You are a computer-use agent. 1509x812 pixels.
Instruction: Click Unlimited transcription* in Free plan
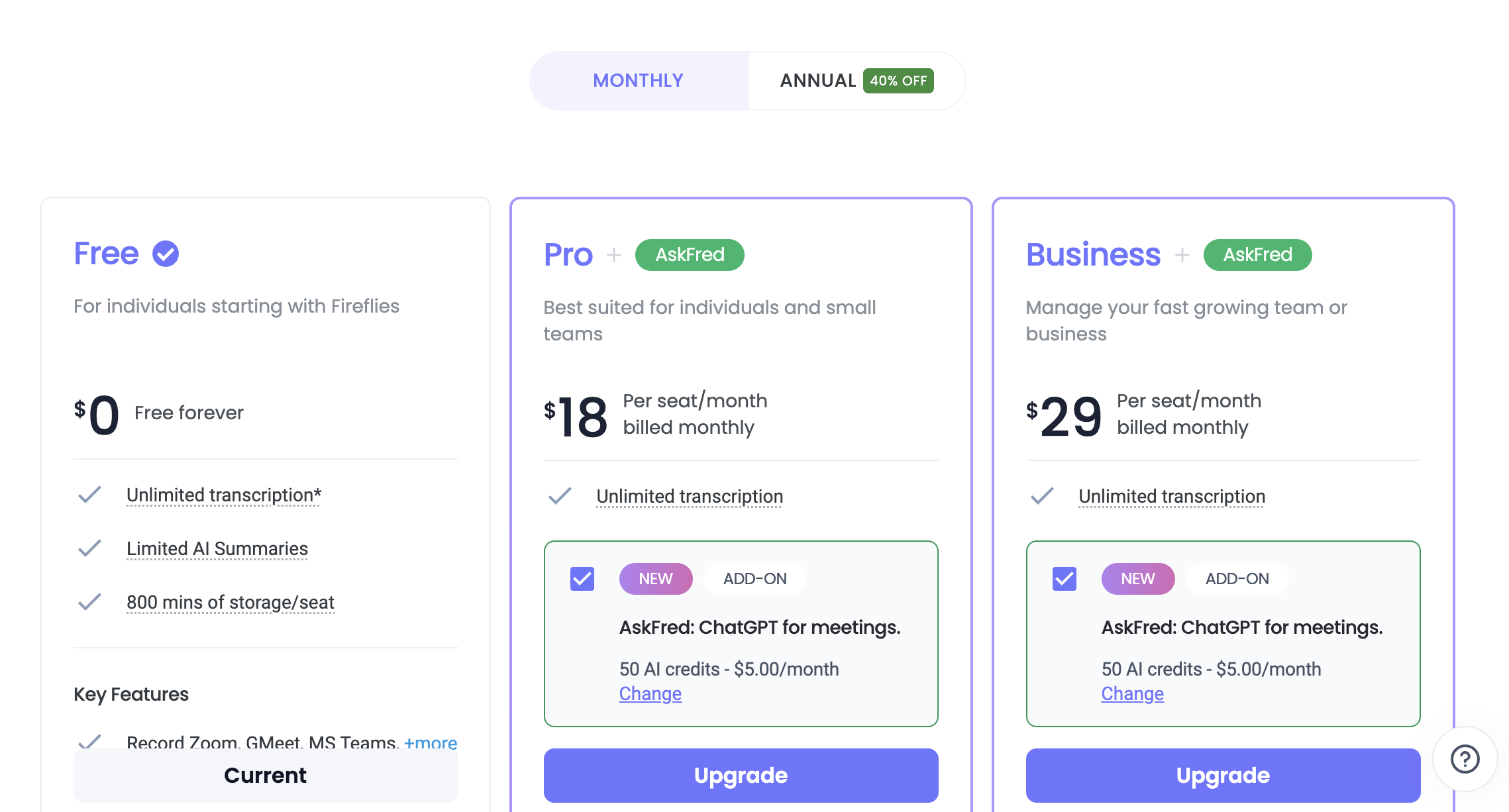224,495
